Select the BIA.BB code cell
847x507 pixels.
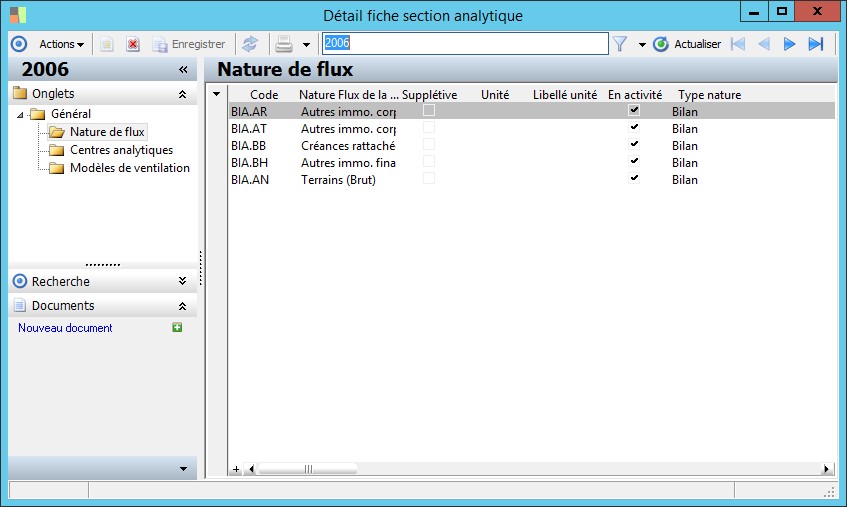[x=248, y=146]
